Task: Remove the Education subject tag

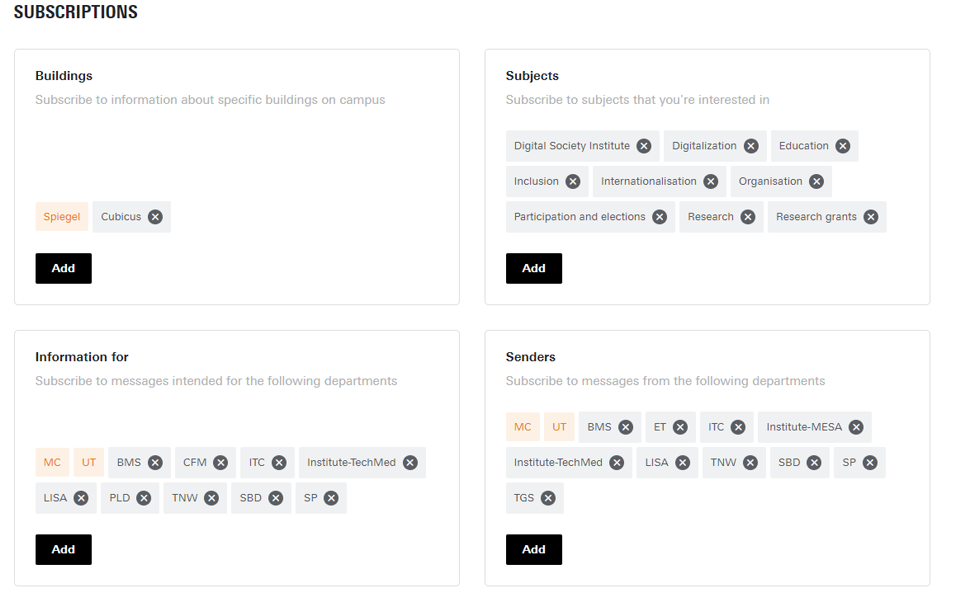Action: click(x=843, y=146)
